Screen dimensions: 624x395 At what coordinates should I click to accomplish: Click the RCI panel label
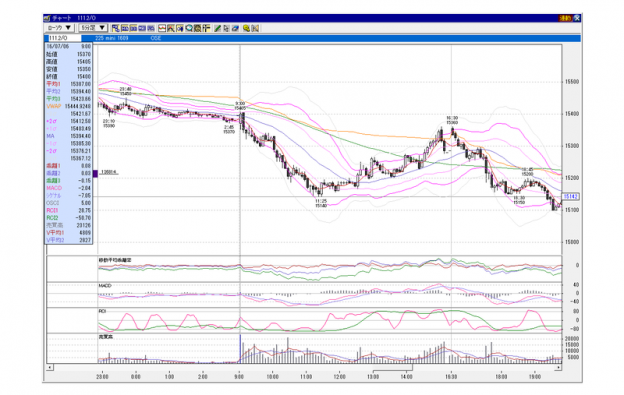click(x=102, y=311)
